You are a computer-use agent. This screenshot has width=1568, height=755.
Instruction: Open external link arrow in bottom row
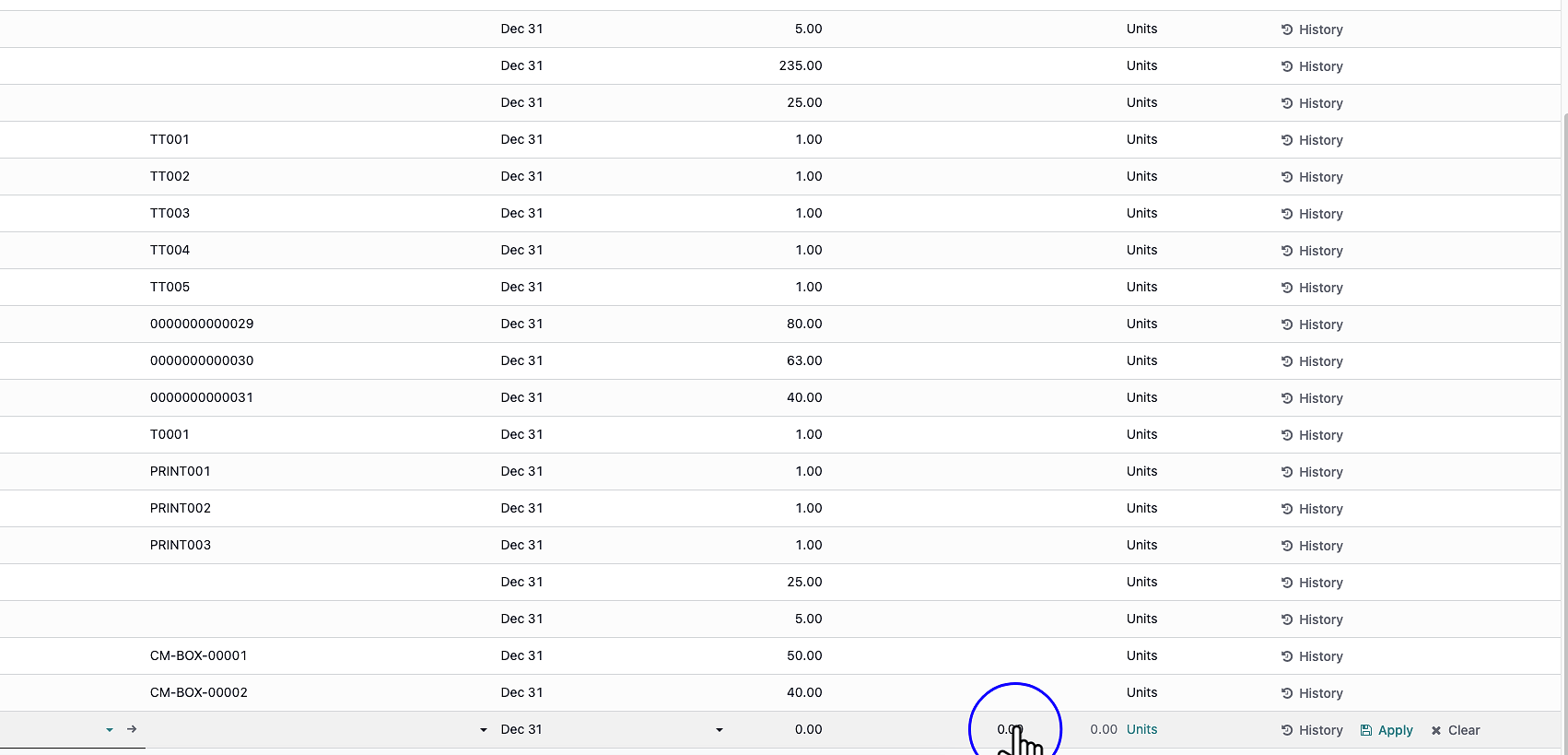[132, 729]
